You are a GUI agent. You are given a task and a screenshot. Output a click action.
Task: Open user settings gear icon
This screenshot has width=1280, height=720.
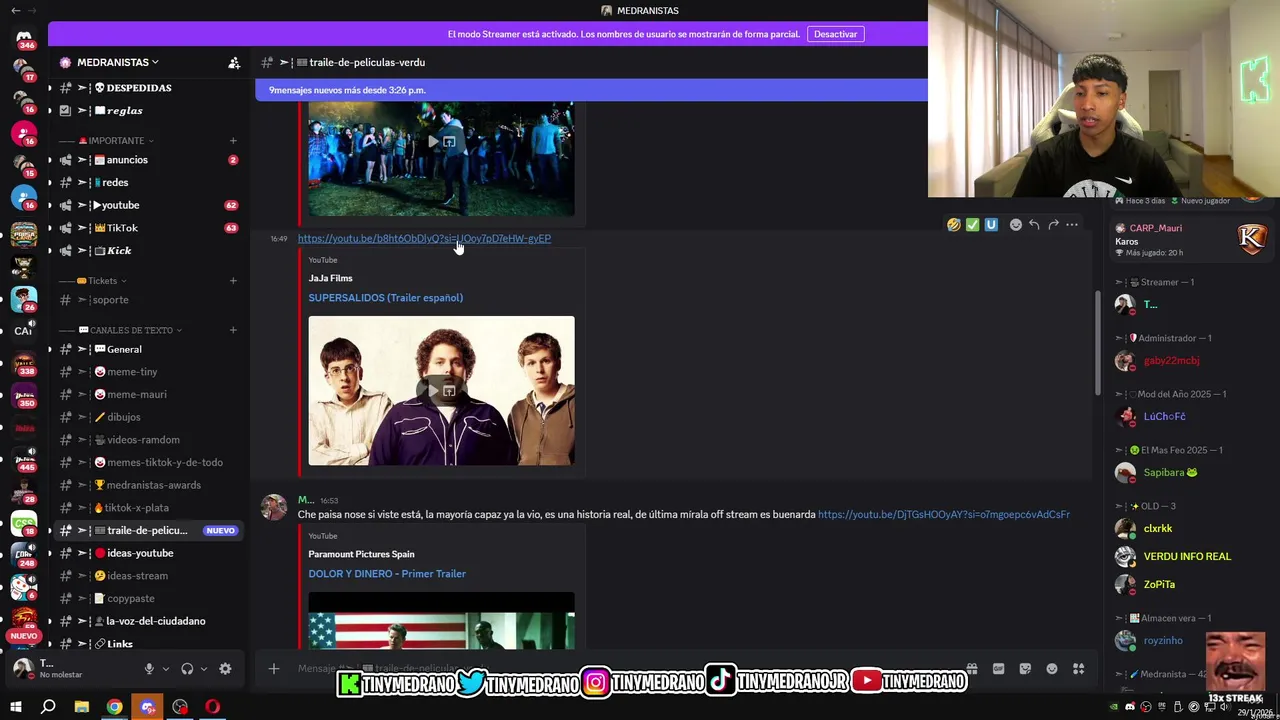(225, 669)
